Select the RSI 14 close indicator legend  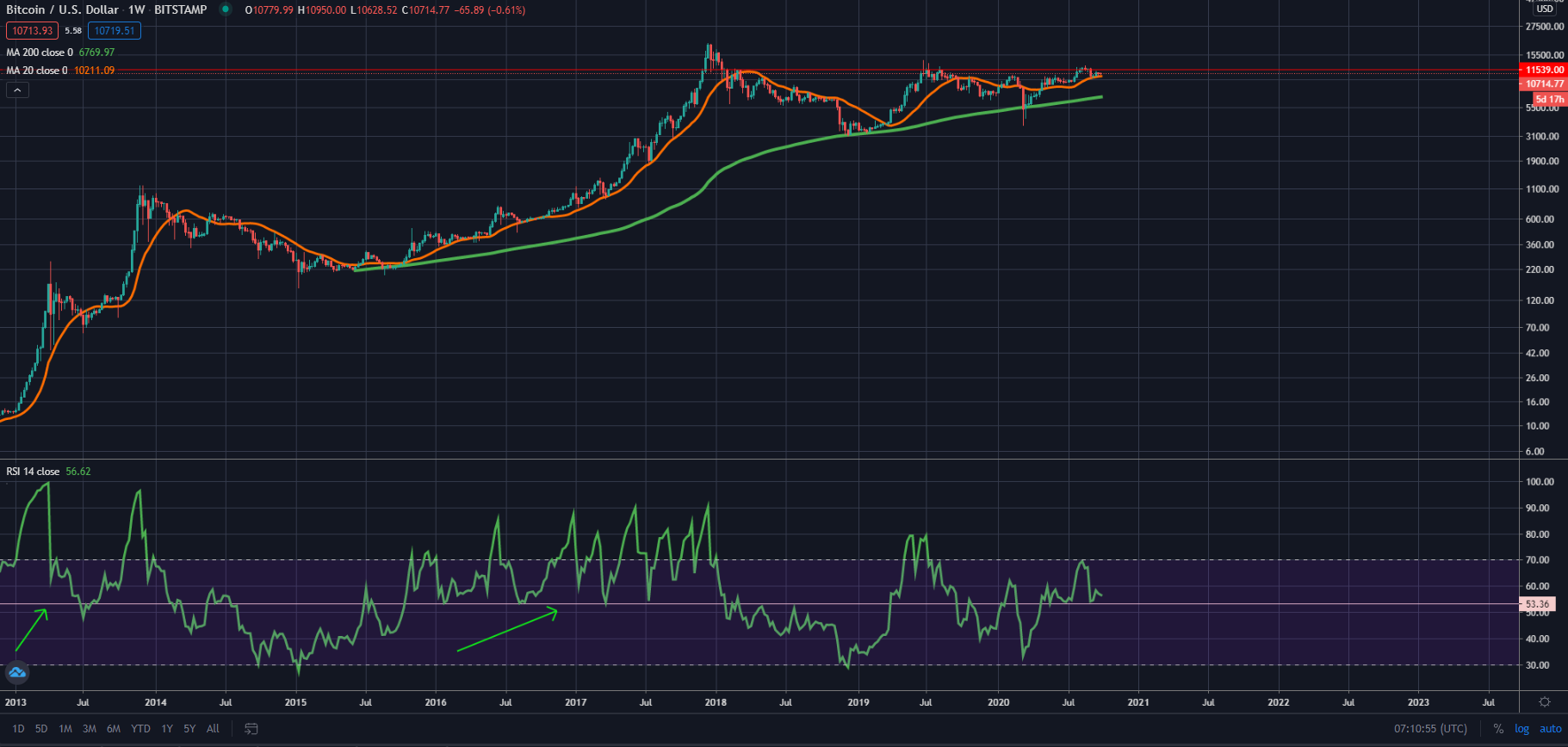pyautogui.click(x=33, y=472)
